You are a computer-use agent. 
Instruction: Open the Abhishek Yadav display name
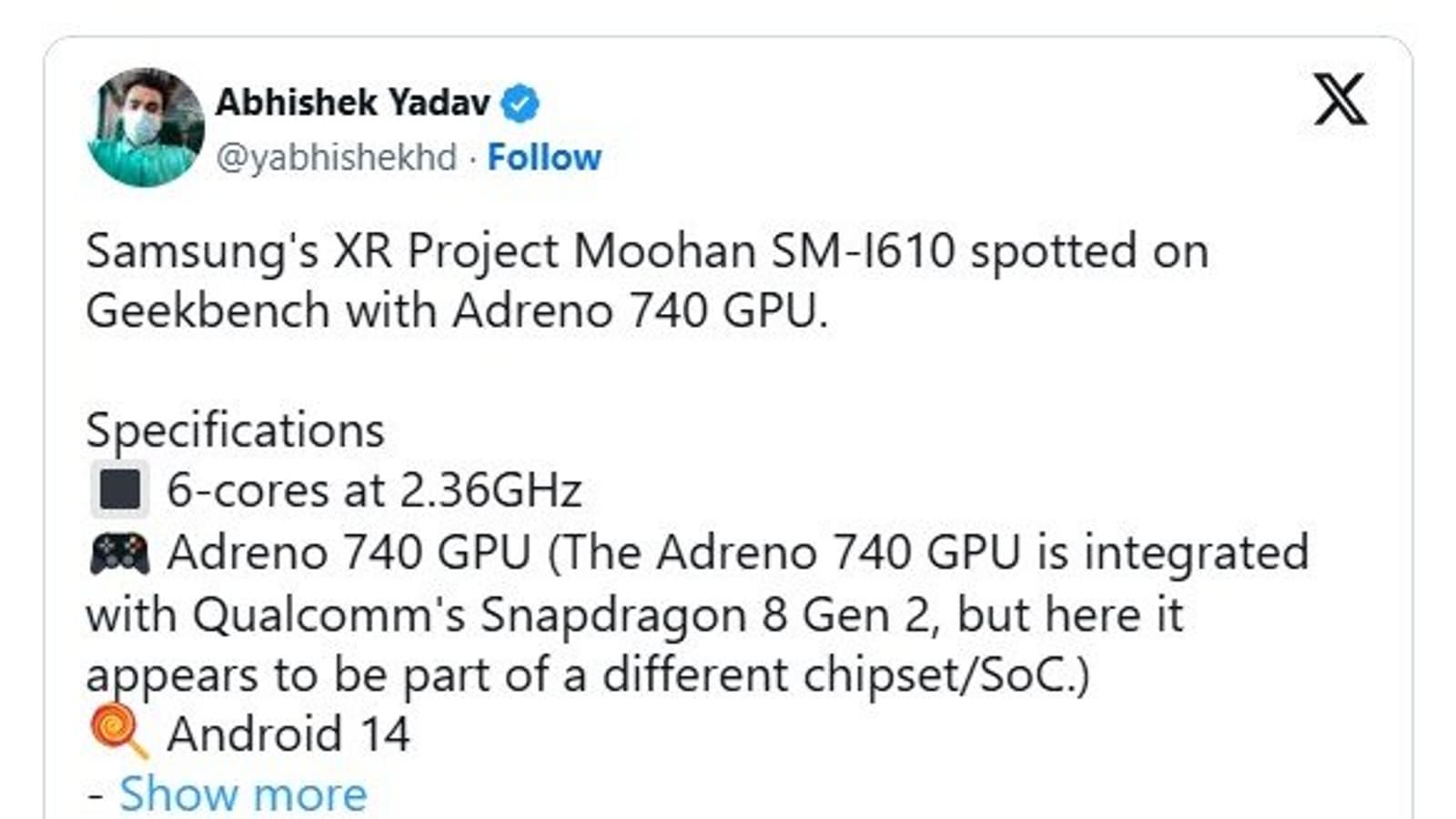(352, 102)
